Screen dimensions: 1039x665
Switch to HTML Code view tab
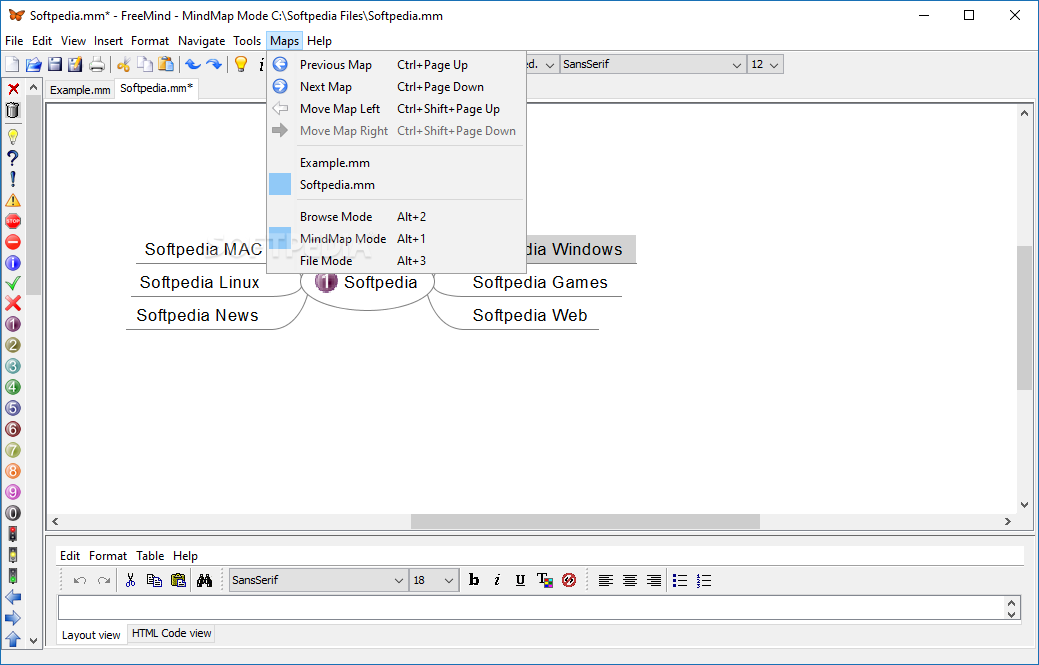(172, 633)
